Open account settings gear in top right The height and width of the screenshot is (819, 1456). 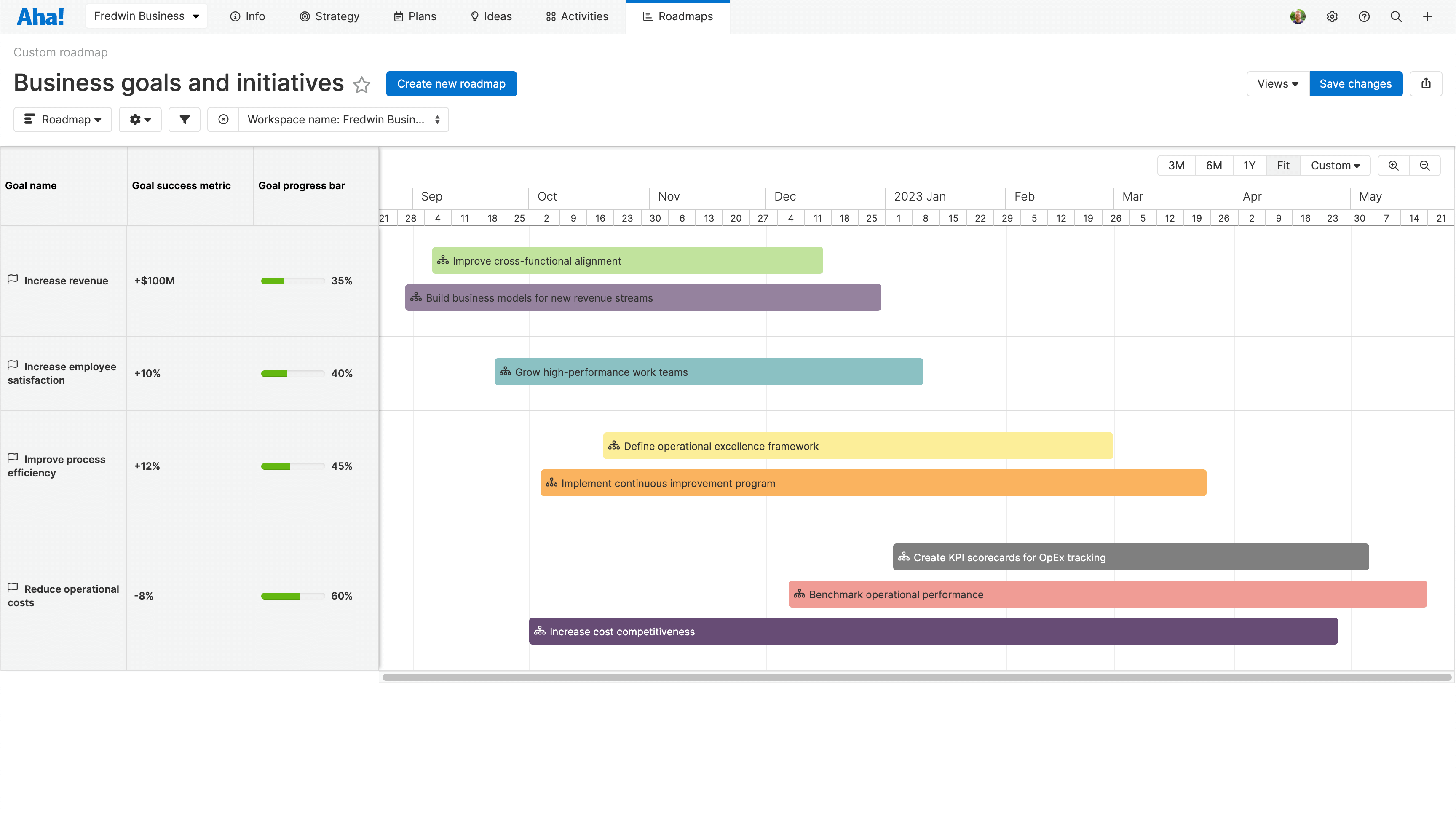tap(1332, 16)
